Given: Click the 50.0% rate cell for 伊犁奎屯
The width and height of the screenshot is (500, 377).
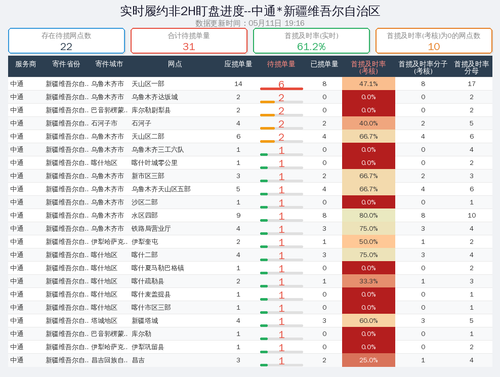Looking at the screenshot, I should click(368, 242).
